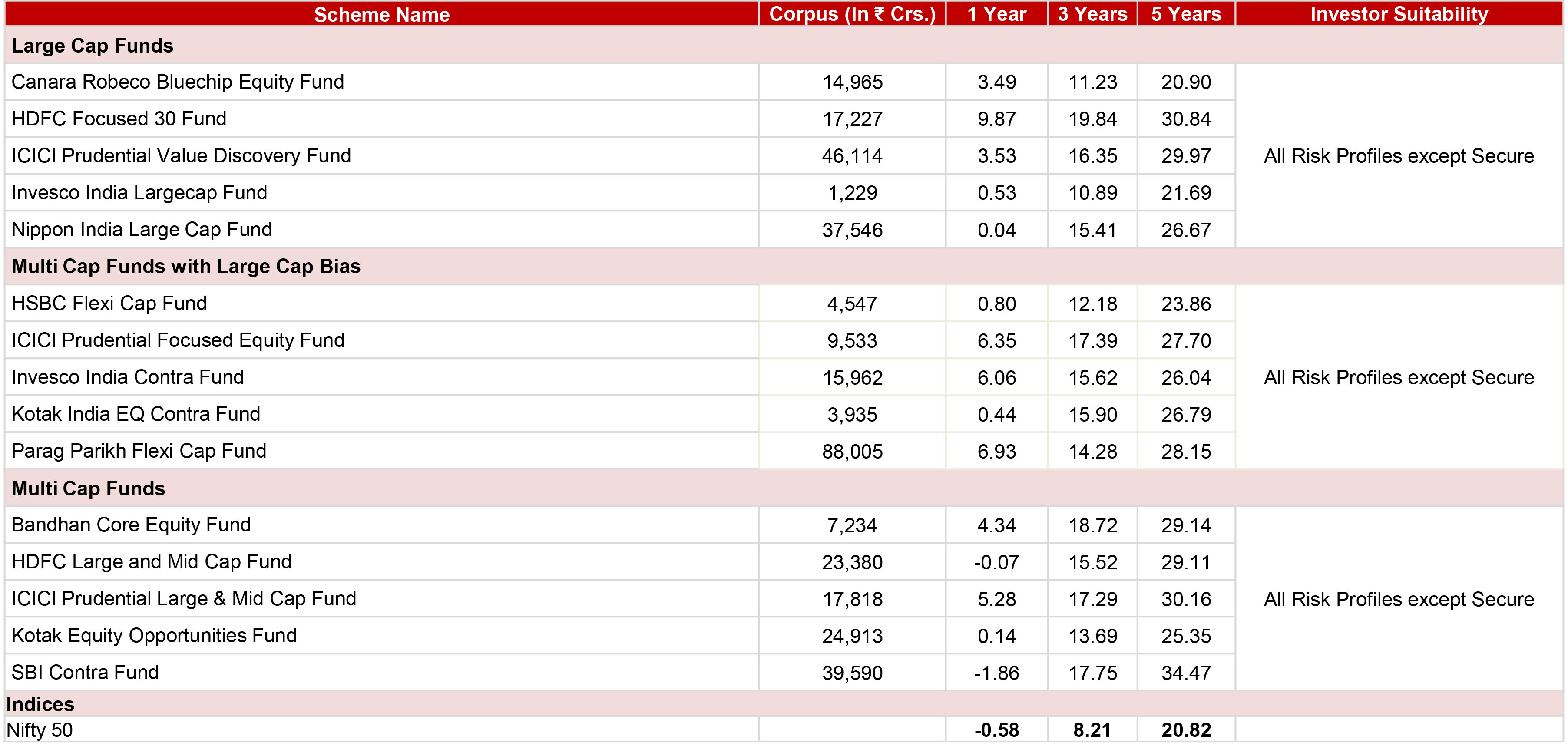Select Multi Cap Funds with Large Cap Bias heading
Screen dimensions: 1568x749
185,267
